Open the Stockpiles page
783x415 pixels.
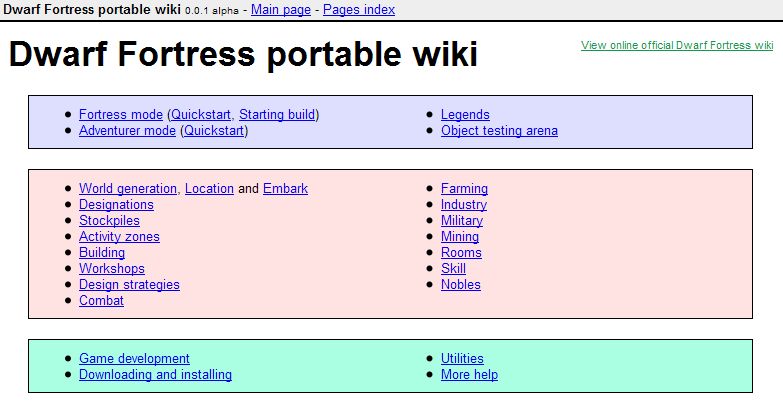(x=109, y=221)
